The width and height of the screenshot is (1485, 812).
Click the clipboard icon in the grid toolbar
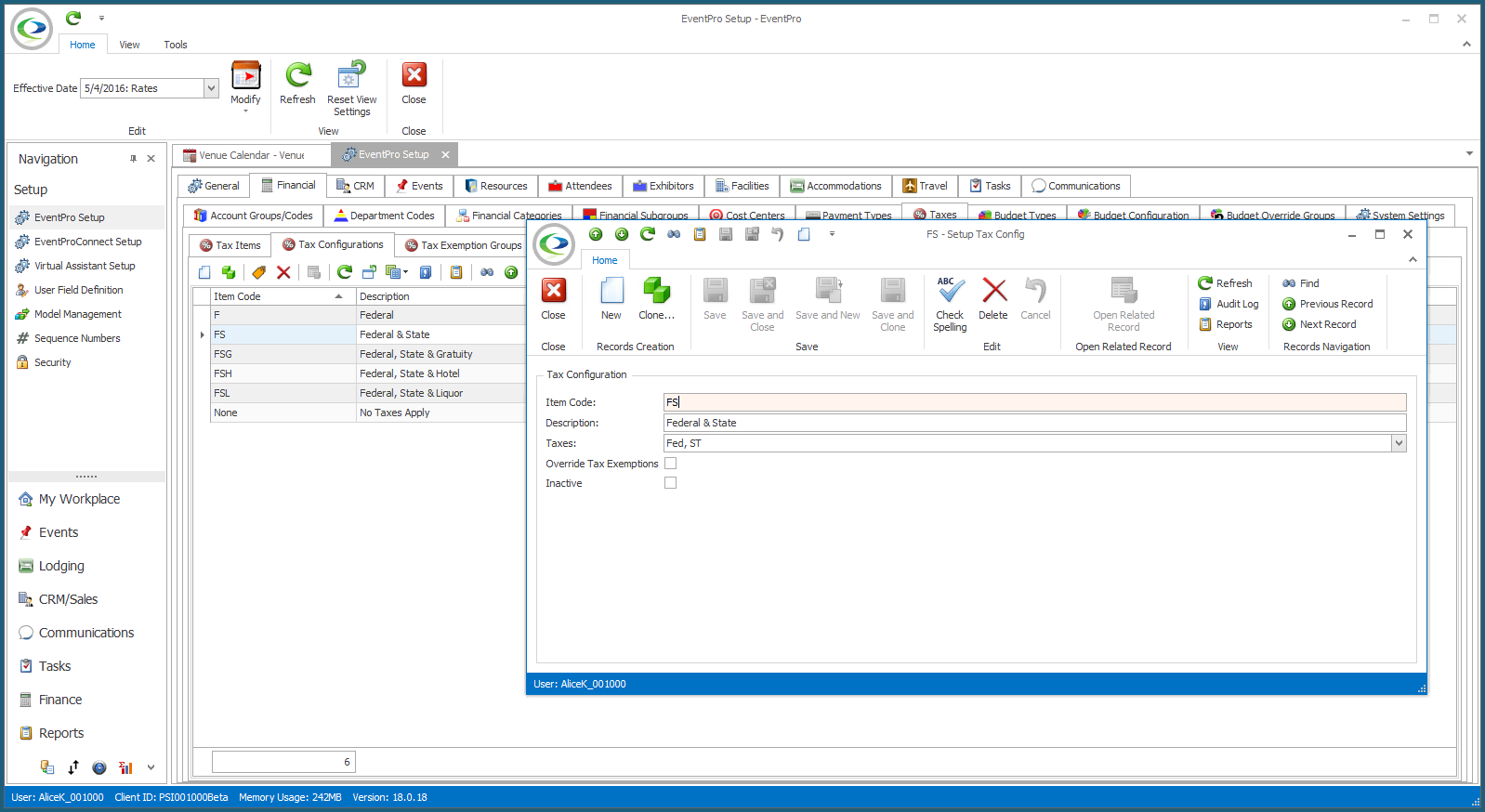point(456,272)
